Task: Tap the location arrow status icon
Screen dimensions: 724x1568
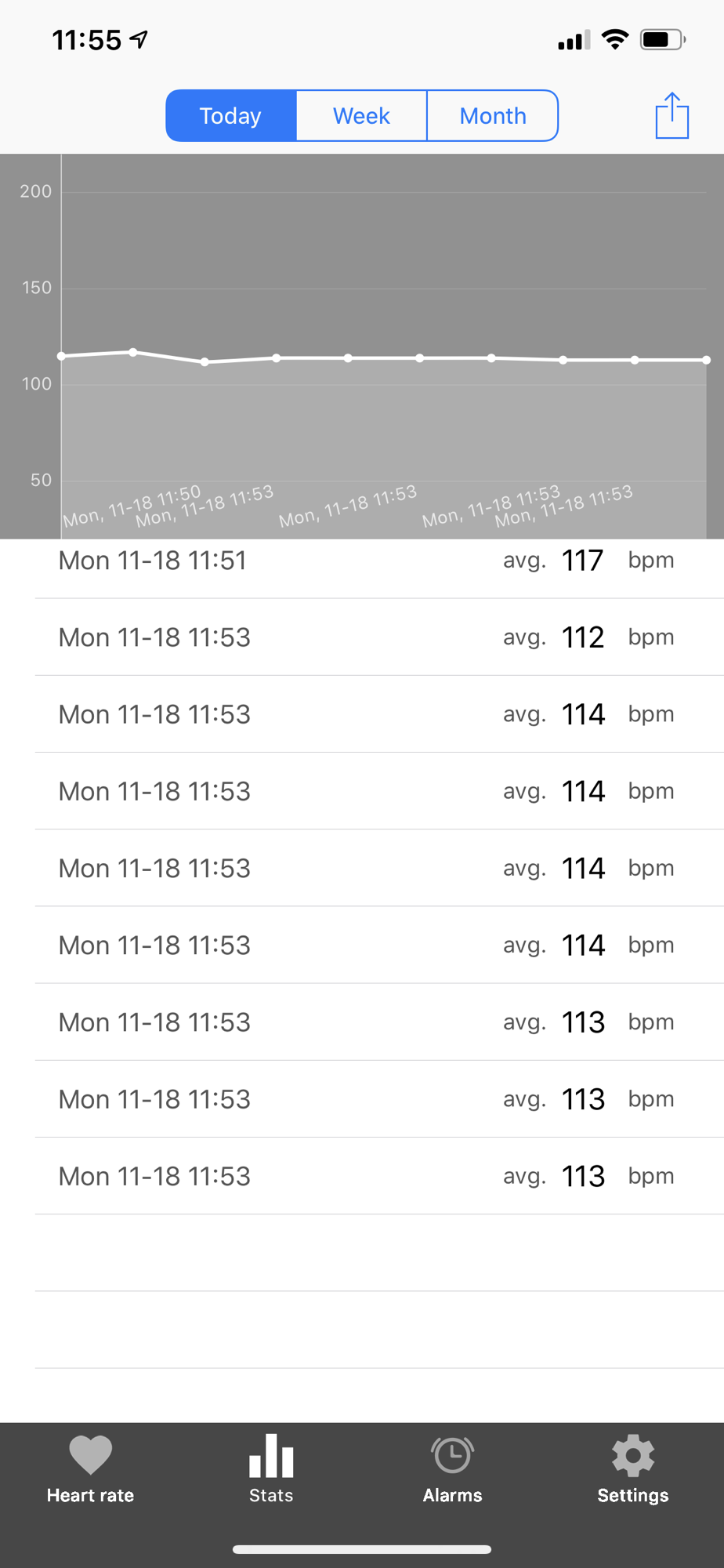Action: (139, 39)
